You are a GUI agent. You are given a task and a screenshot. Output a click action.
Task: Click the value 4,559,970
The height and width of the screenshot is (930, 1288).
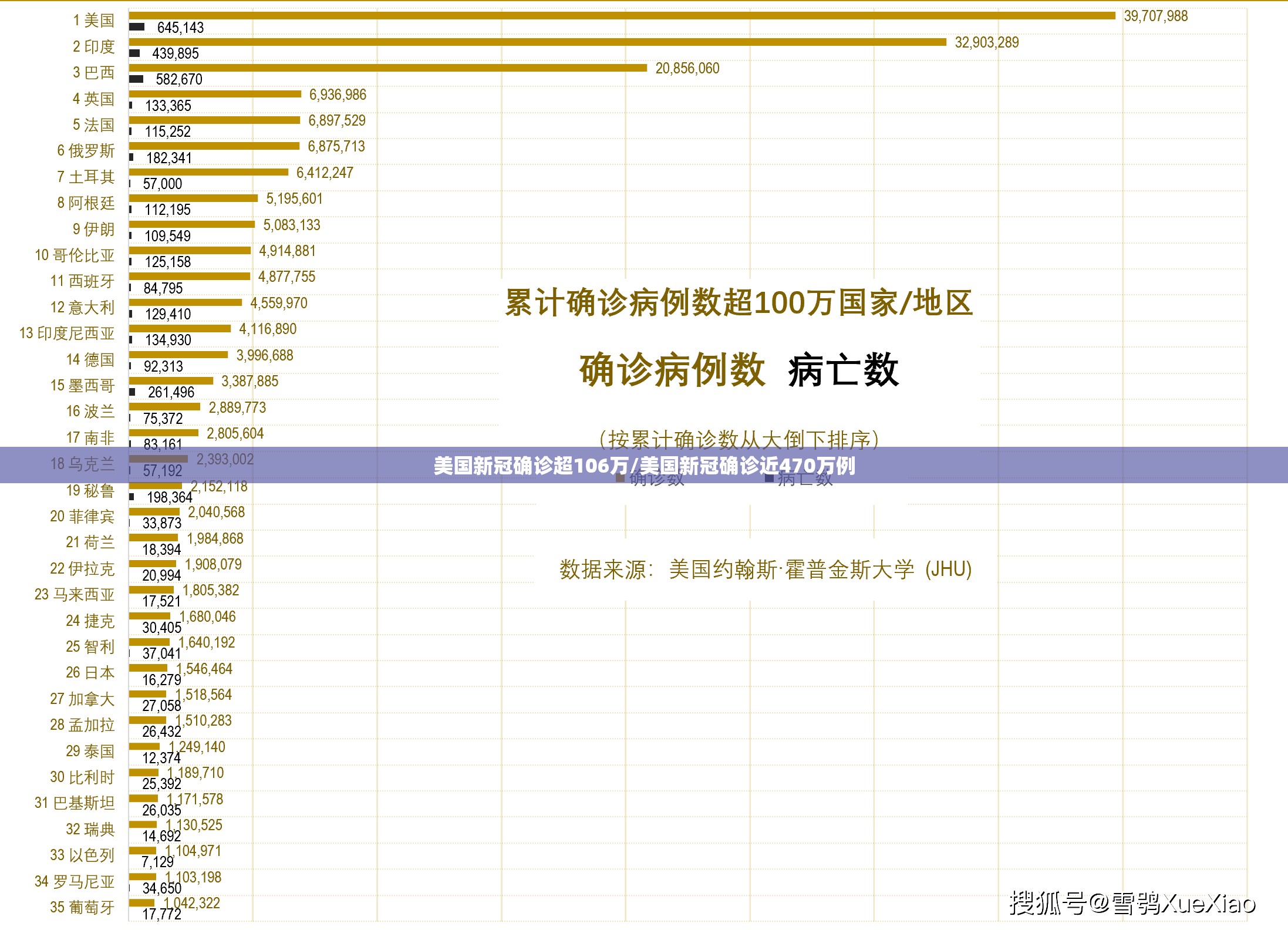click(279, 303)
